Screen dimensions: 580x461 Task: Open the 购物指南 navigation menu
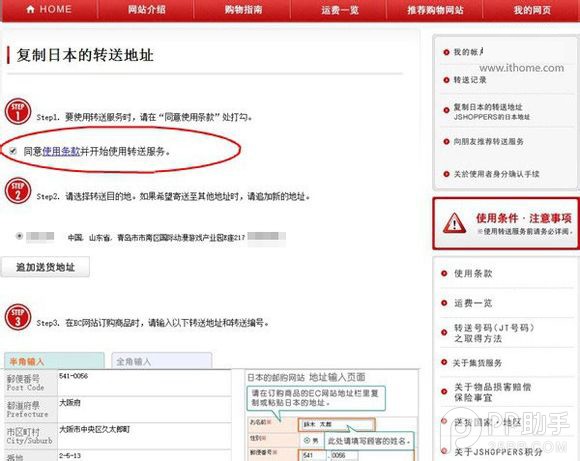click(243, 10)
